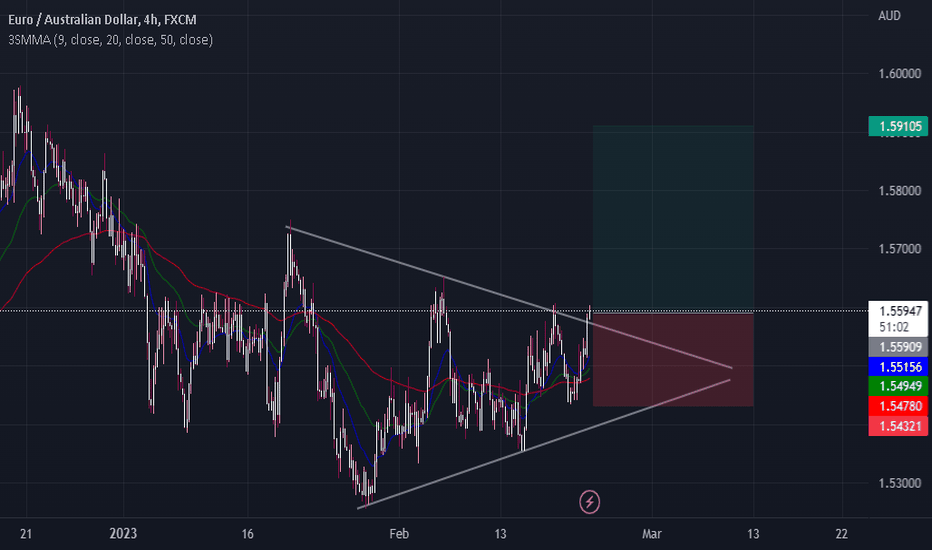Click the 2023 date axis label

[123, 533]
